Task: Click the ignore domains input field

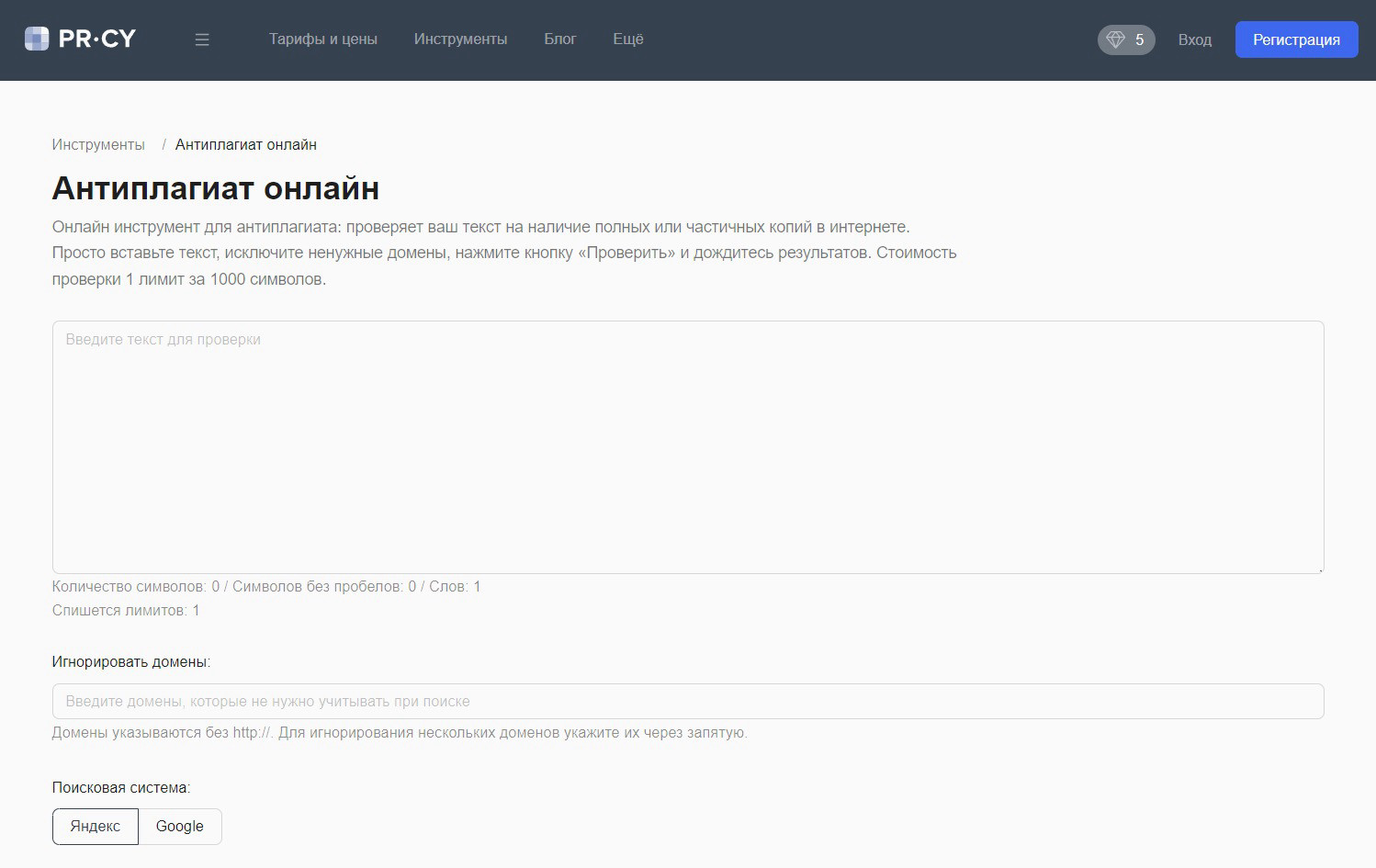Action: point(688,701)
